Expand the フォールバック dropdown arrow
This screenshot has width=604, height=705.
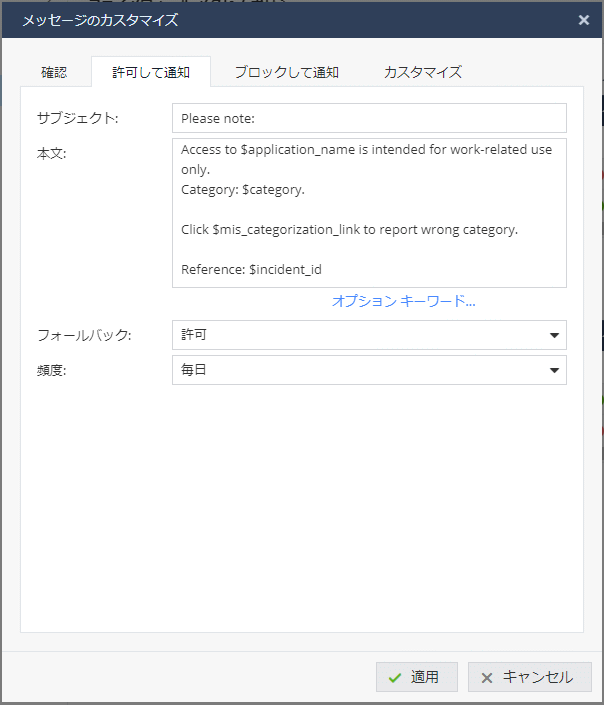555,335
